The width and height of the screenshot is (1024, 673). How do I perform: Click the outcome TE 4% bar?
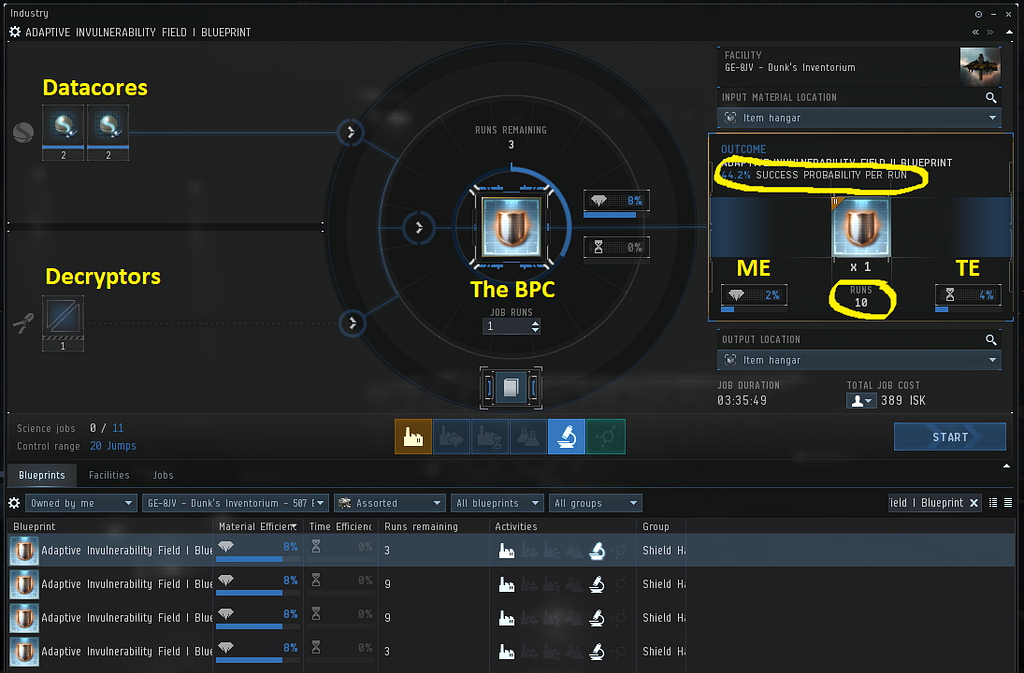967,298
